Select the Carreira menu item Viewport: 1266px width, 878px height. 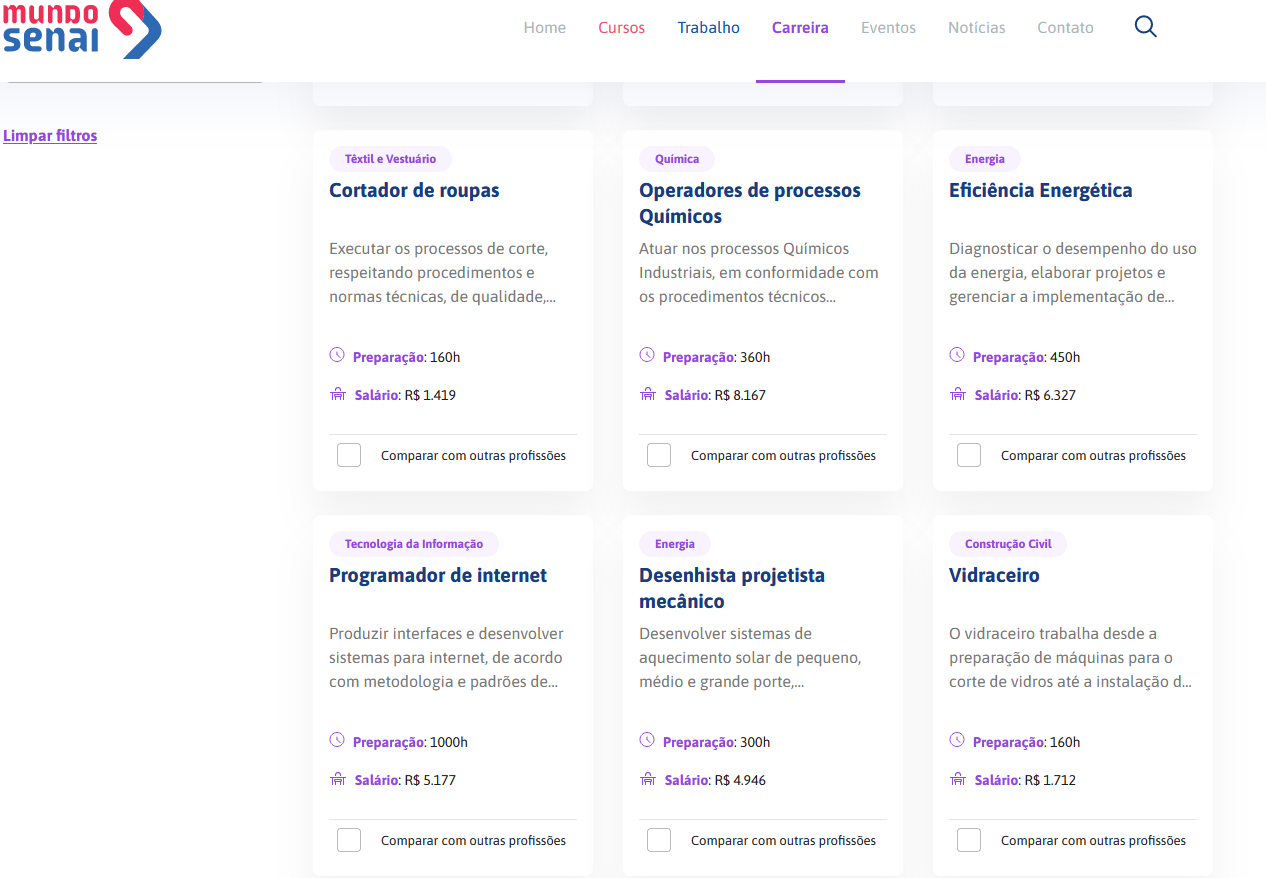[x=800, y=28]
